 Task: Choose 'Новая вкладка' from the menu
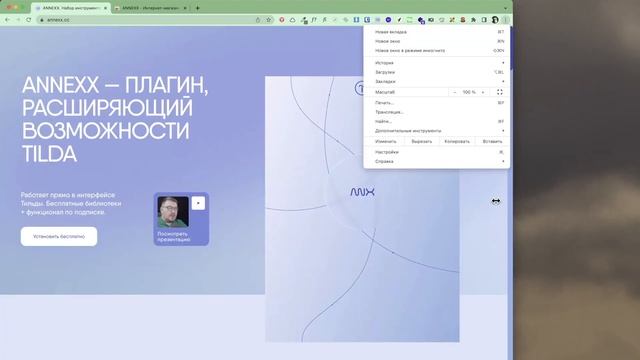[437, 32]
